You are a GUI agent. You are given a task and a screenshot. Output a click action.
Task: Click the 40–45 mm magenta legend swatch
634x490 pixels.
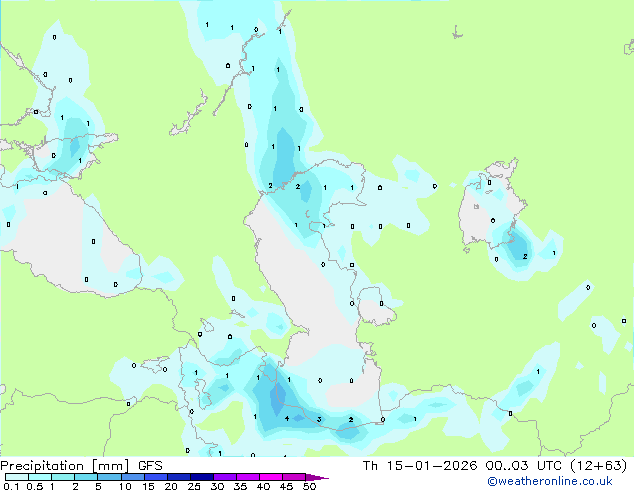(x=271, y=477)
